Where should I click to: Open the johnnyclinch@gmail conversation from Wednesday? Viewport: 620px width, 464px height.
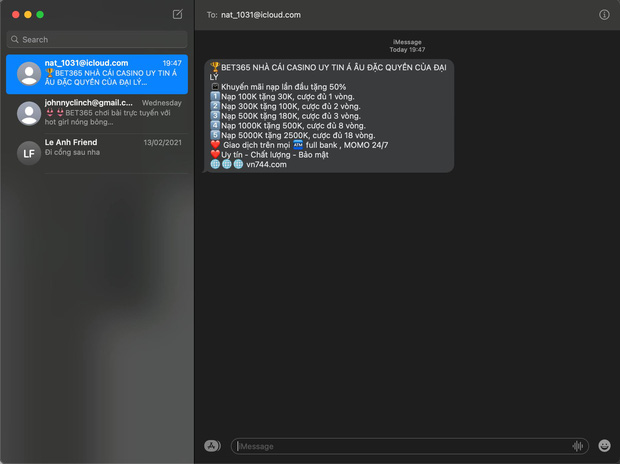[x=110, y=113]
